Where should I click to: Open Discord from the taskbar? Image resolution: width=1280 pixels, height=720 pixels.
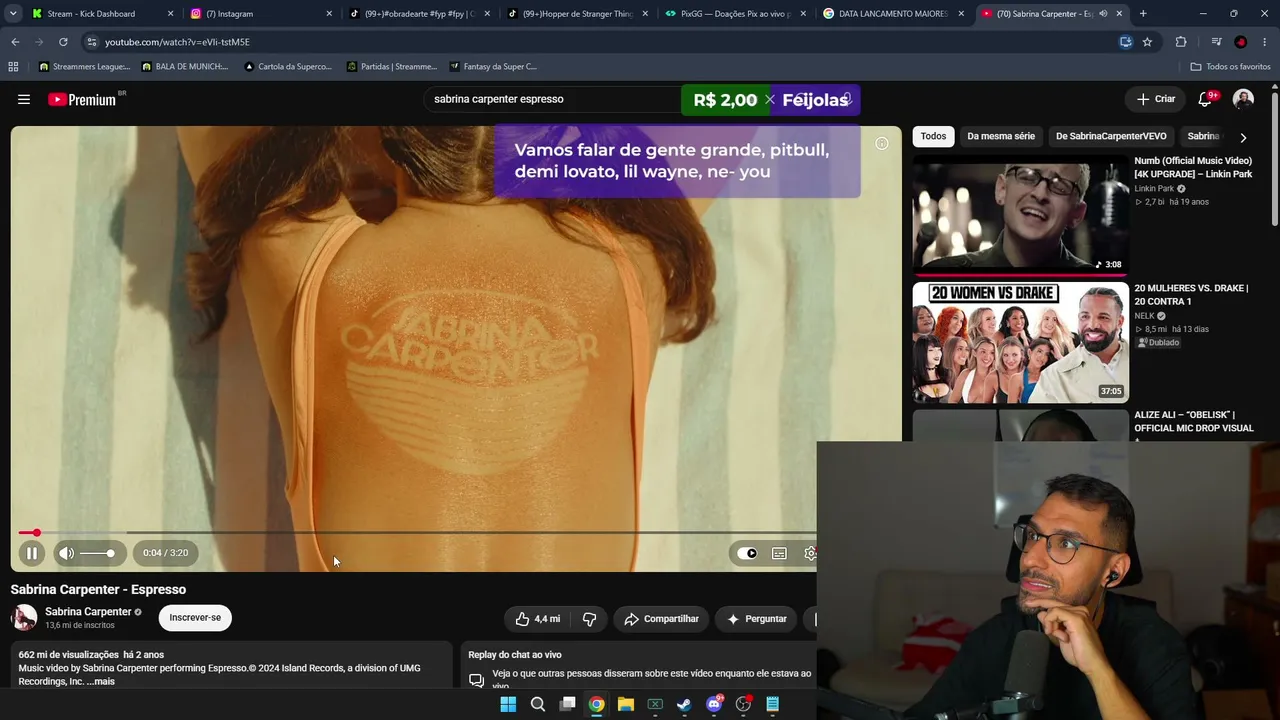(x=714, y=704)
